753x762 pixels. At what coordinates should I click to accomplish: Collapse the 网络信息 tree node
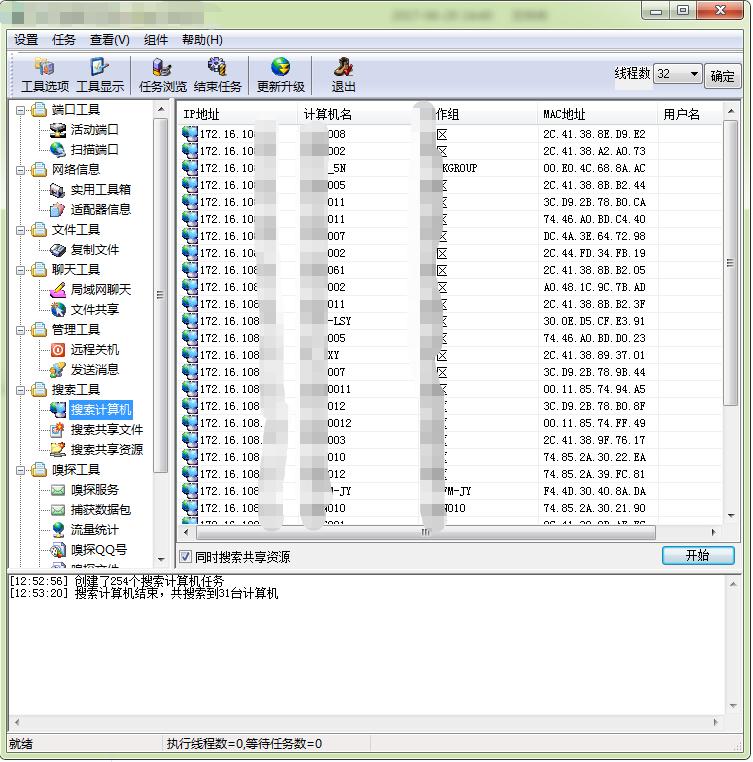click(20, 170)
